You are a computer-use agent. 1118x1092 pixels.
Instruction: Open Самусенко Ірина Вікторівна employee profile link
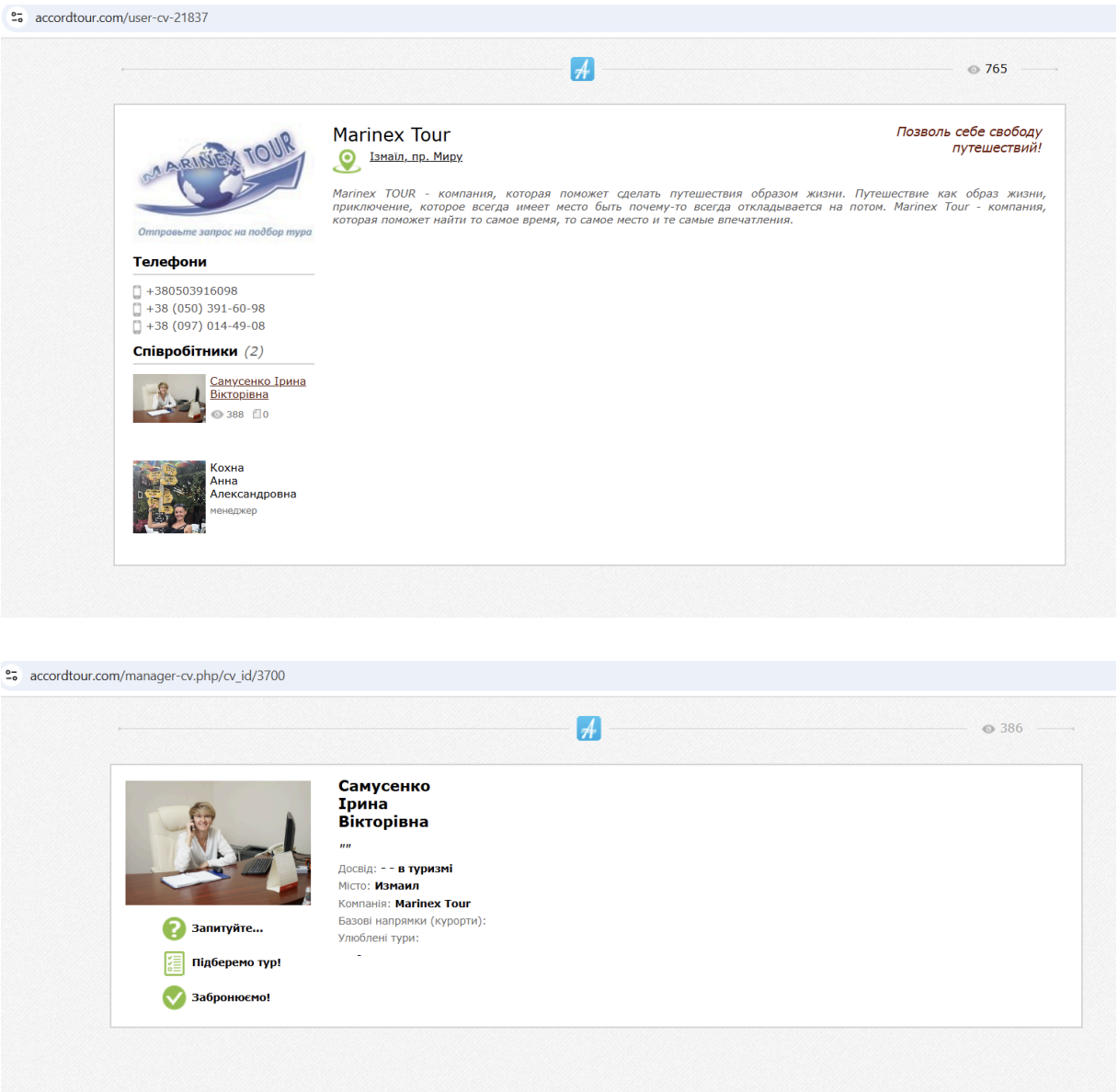click(257, 388)
